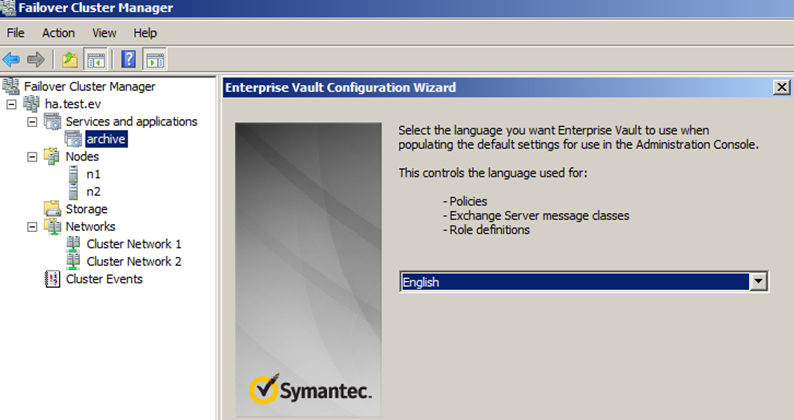Image resolution: width=794 pixels, height=420 pixels.
Task: Open the Action menu
Action: pos(58,33)
